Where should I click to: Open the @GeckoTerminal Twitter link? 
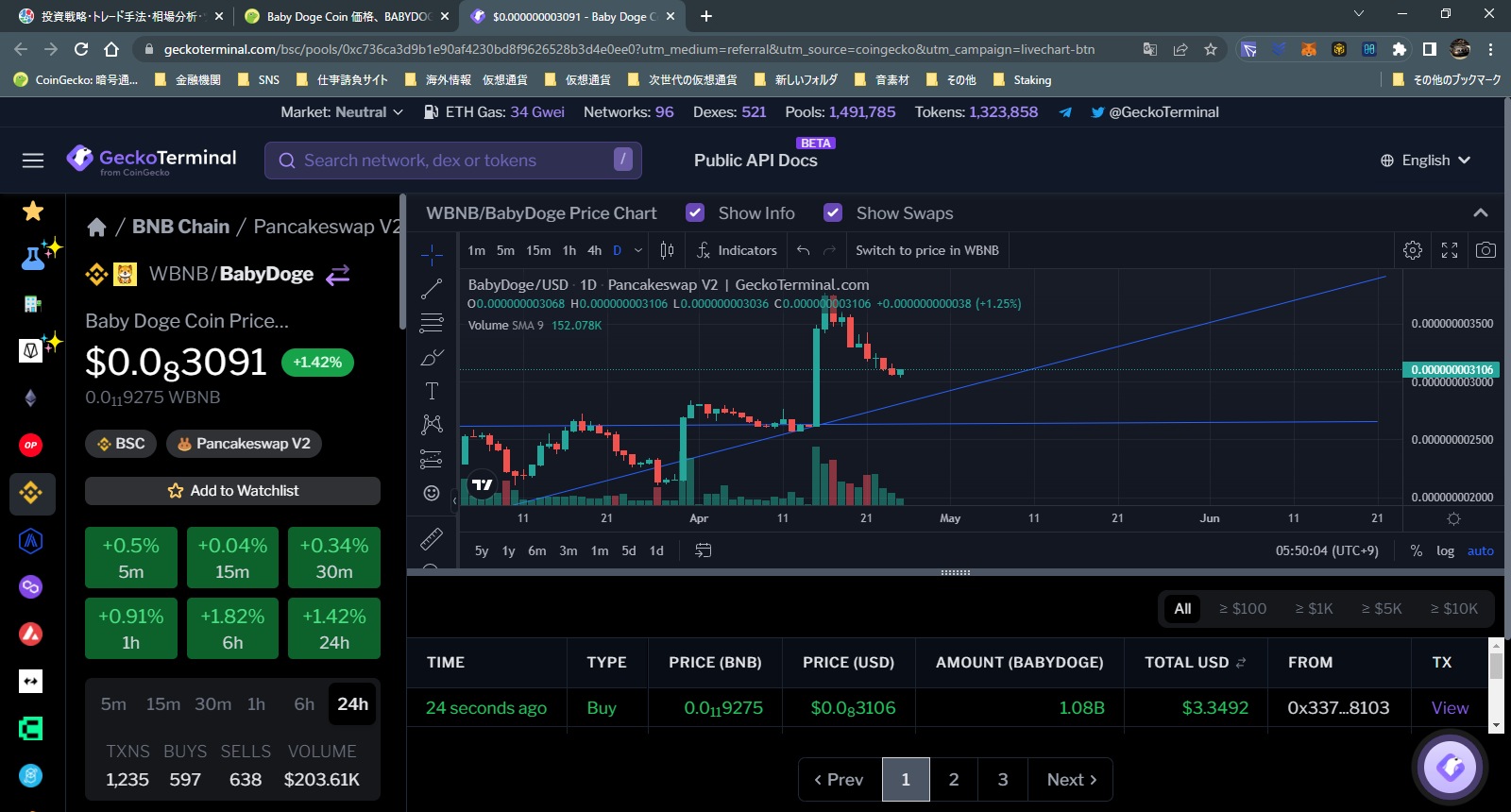[x=1155, y=112]
